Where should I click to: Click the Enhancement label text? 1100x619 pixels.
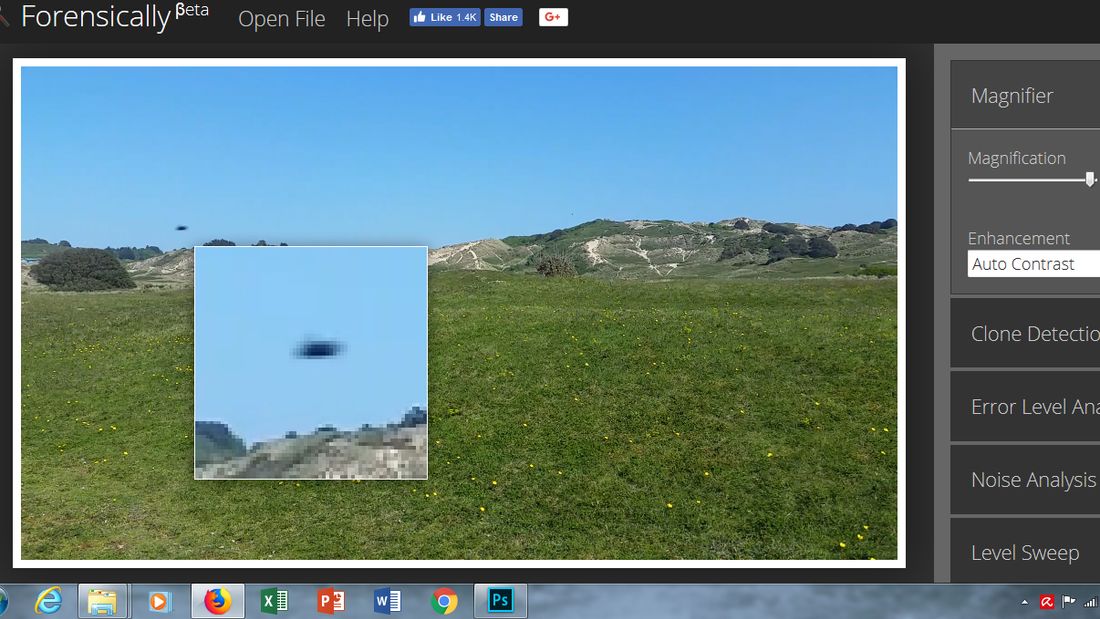(1019, 239)
